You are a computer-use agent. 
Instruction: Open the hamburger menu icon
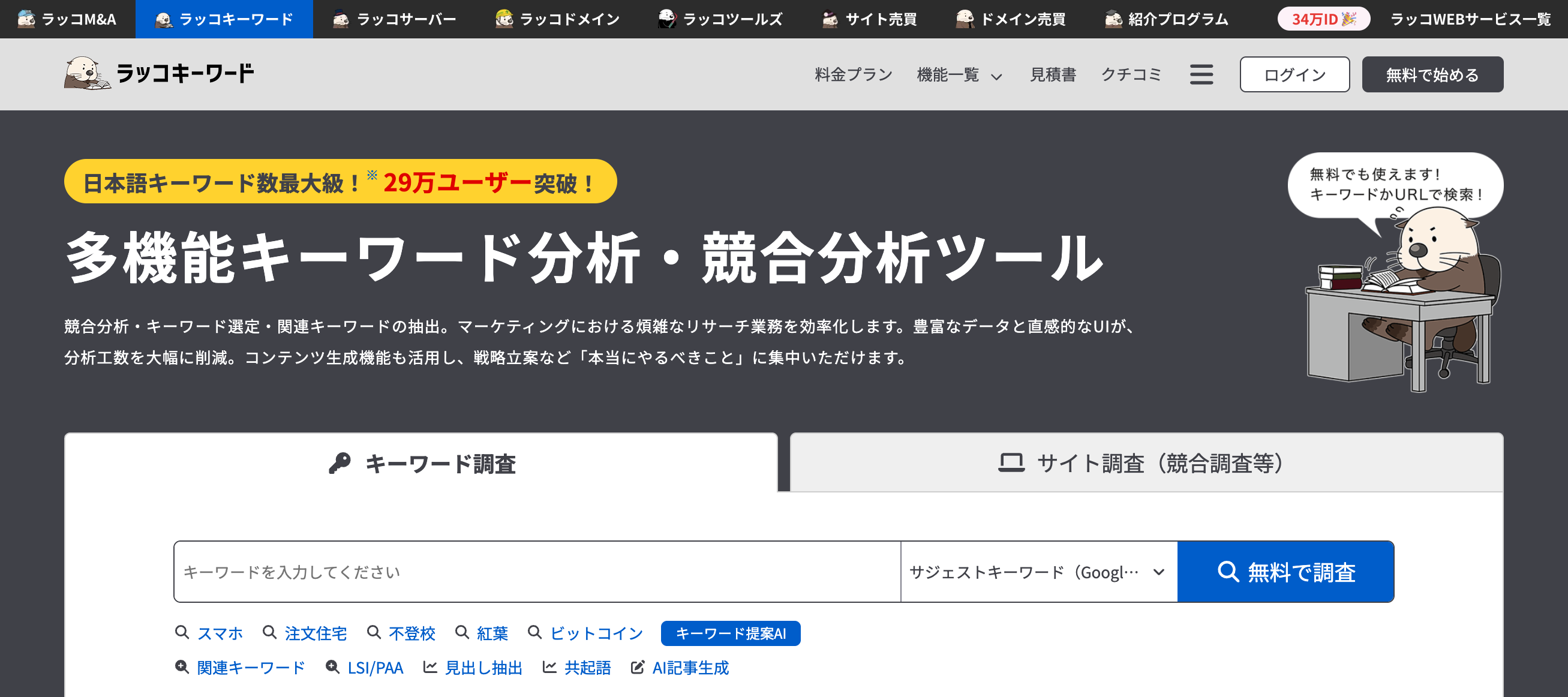pos(1201,74)
